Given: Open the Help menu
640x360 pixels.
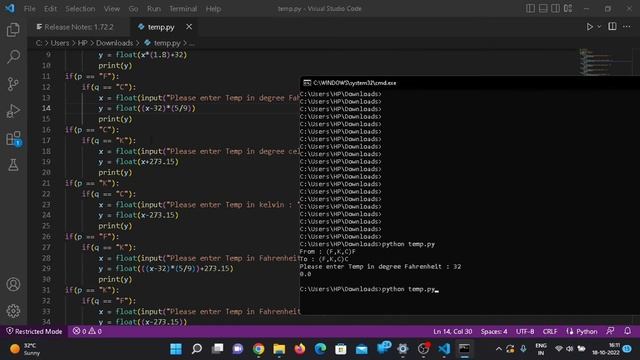Looking at the screenshot, I should coord(213,9).
